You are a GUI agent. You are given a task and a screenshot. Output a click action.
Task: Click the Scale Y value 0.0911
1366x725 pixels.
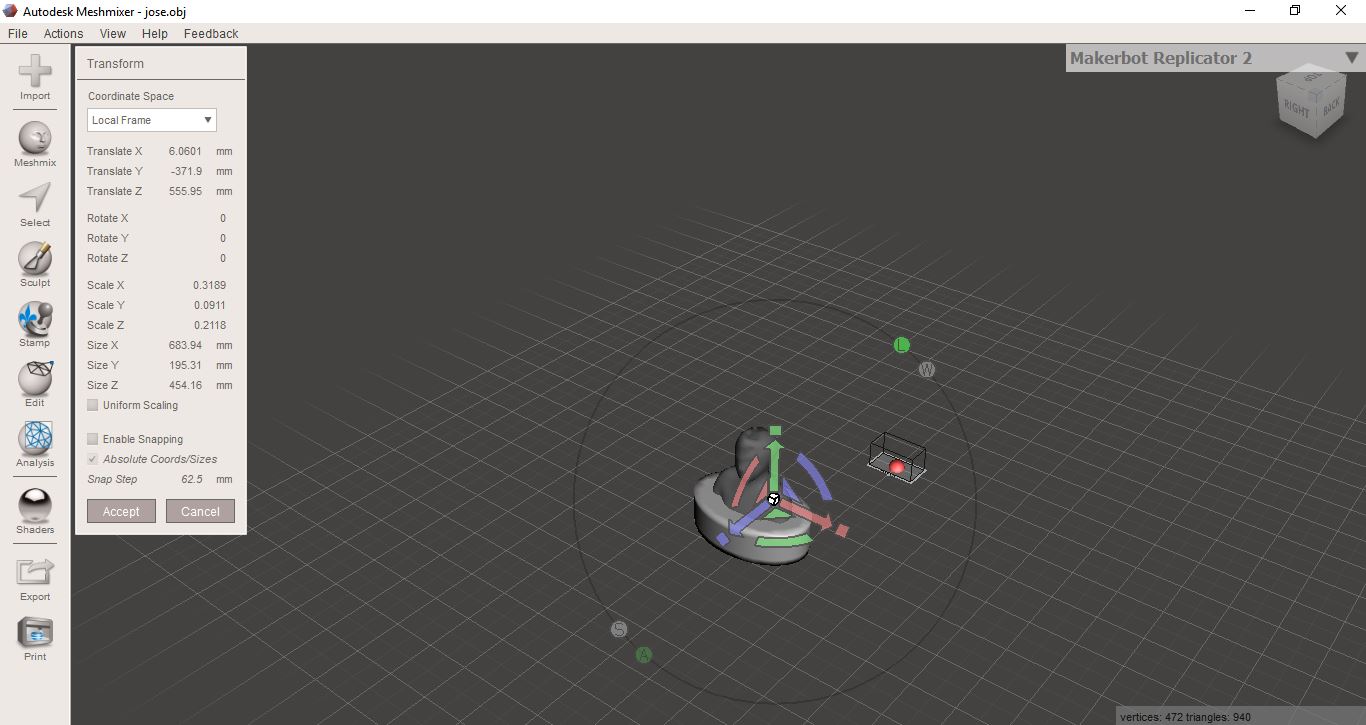(209, 305)
